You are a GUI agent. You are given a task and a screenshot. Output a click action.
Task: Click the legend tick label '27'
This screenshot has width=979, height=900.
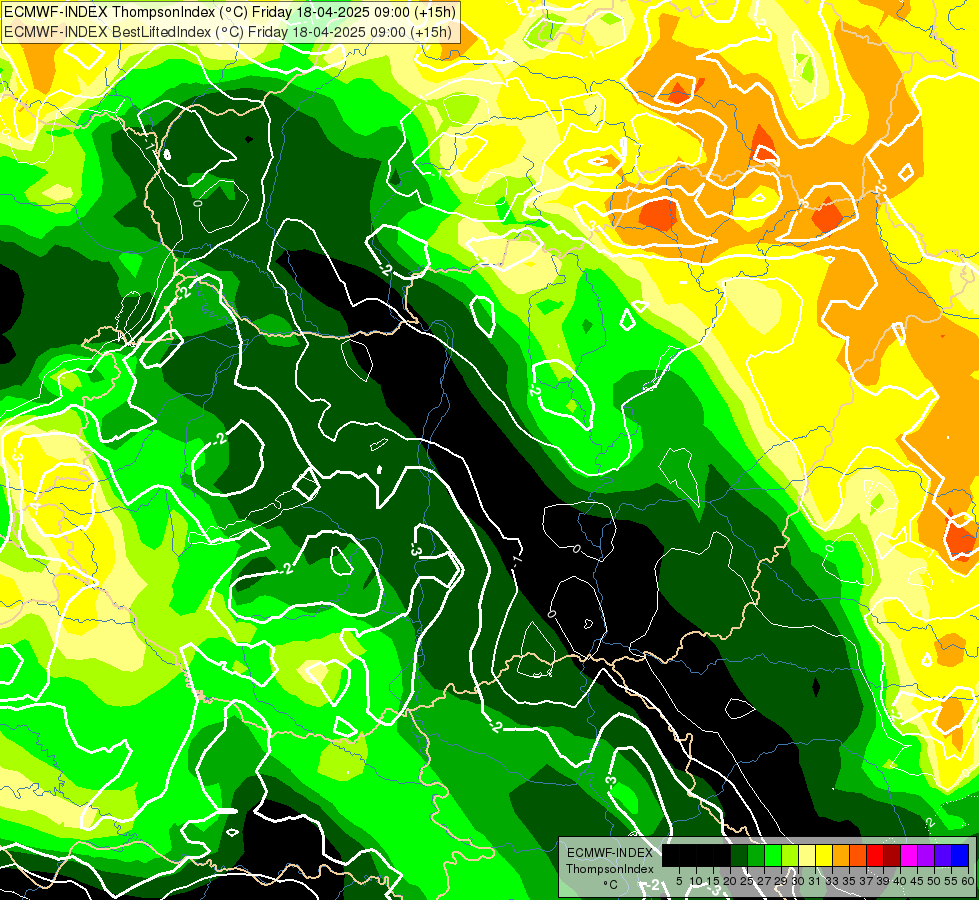pos(764,881)
